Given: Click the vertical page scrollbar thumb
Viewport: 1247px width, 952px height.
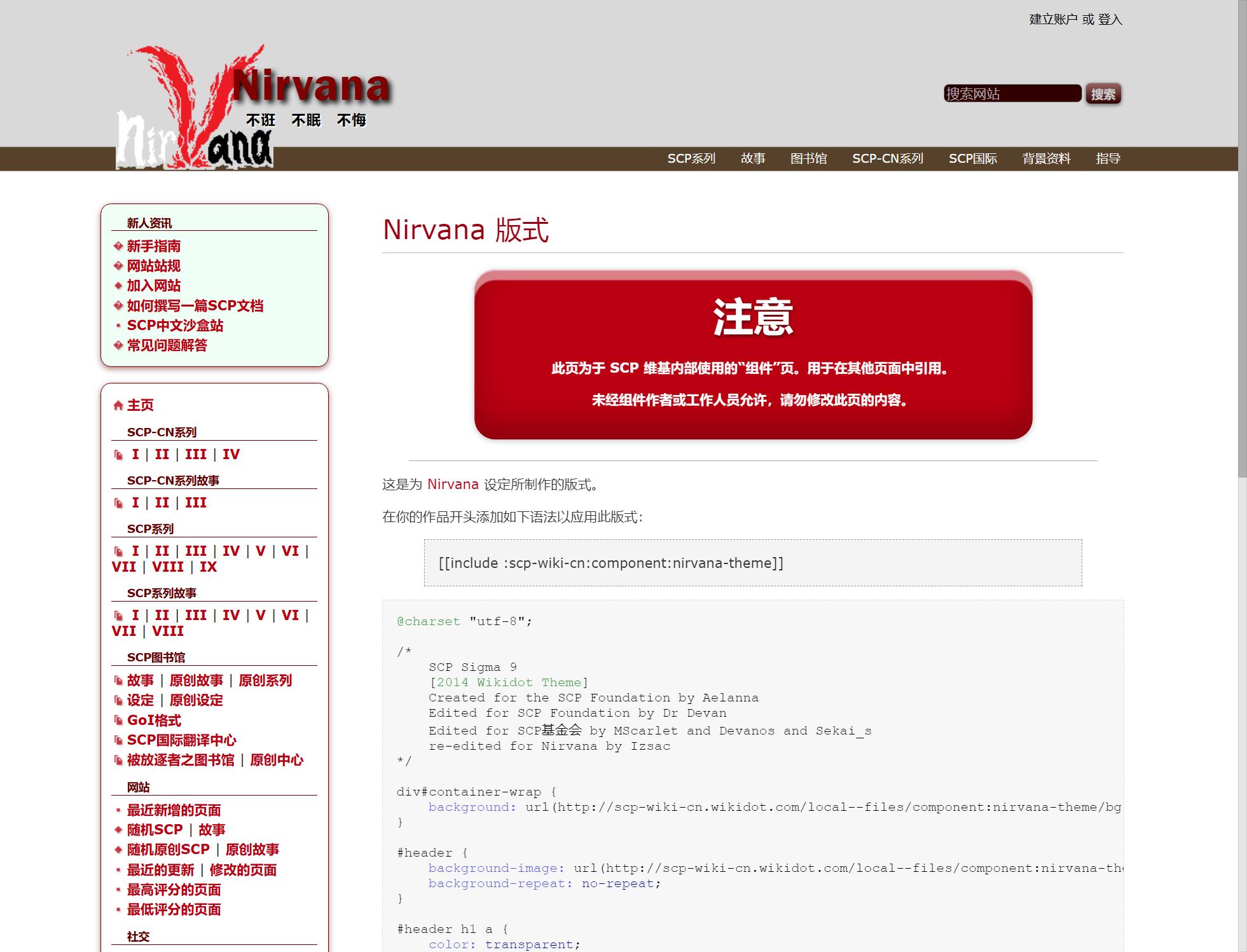Looking at the screenshot, I should coord(1242,238).
